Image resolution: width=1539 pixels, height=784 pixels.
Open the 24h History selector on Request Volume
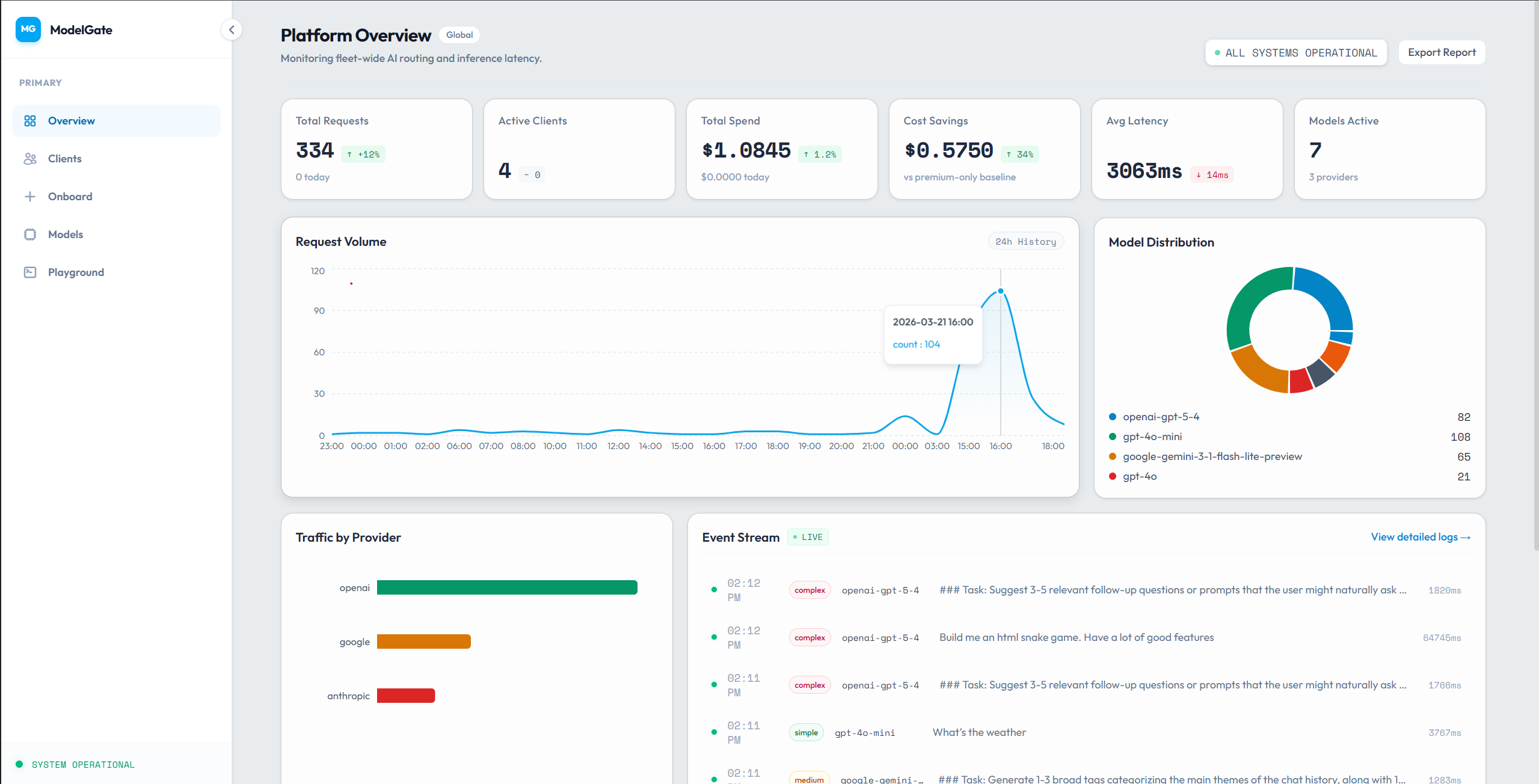1025,241
